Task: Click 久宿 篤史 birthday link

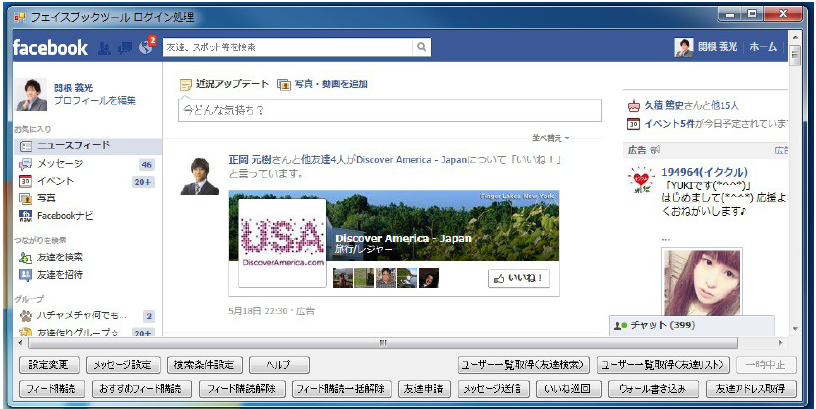Action: pyautogui.click(x=664, y=106)
